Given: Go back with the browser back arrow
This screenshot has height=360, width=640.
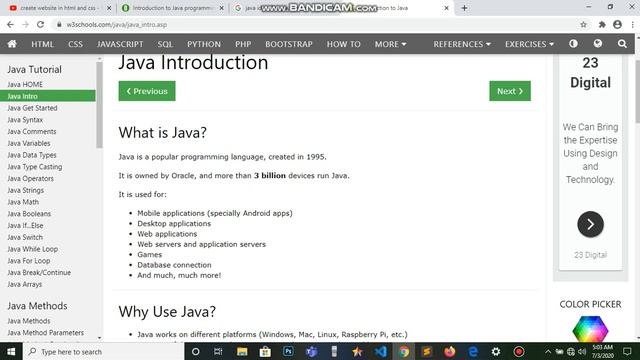Looking at the screenshot, I should [x=11, y=24].
